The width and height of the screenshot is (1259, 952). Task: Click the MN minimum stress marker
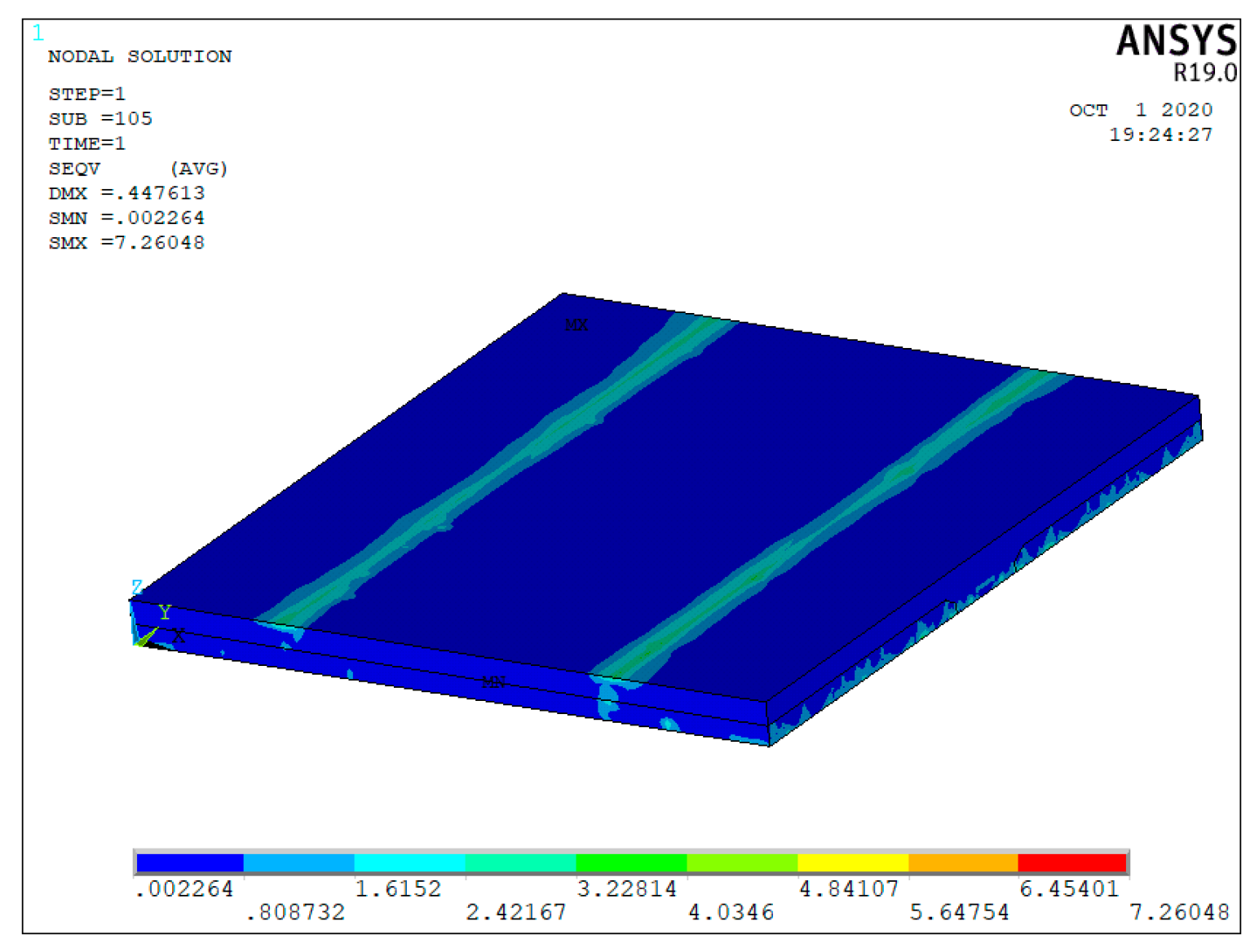493,681
